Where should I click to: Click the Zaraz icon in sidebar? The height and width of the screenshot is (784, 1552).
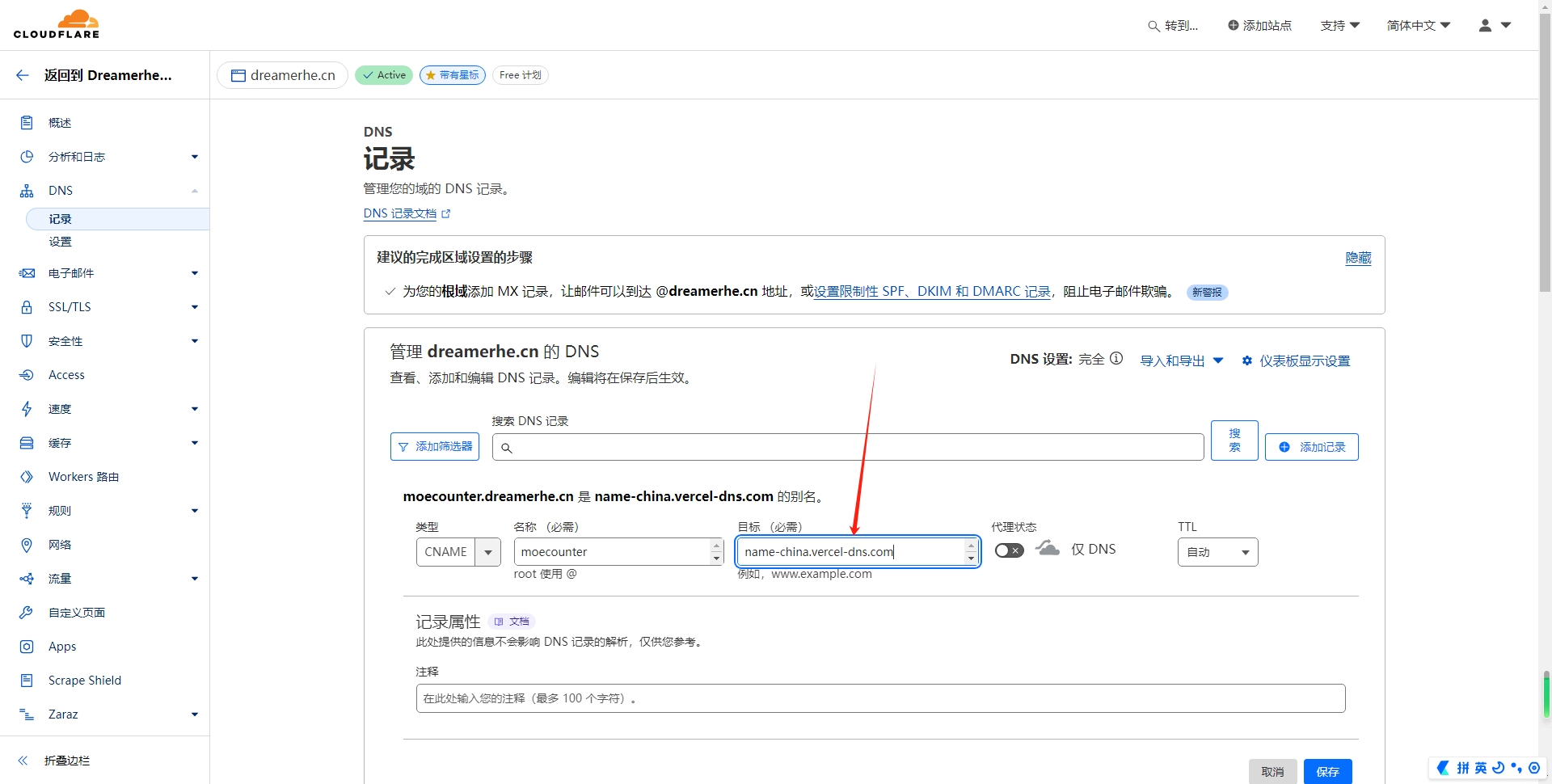(27, 714)
